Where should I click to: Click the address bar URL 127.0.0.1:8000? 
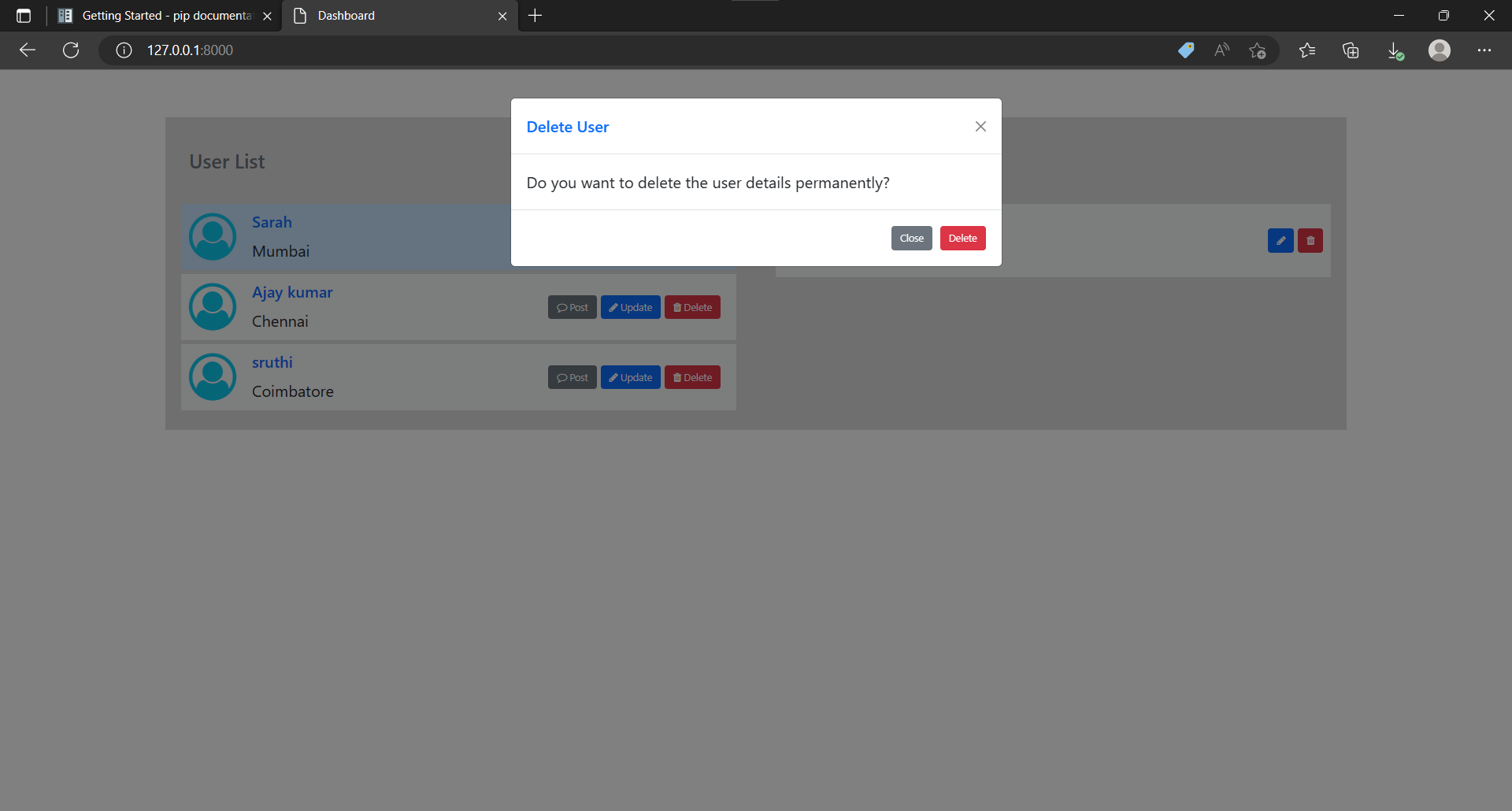click(x=190, y=50)
